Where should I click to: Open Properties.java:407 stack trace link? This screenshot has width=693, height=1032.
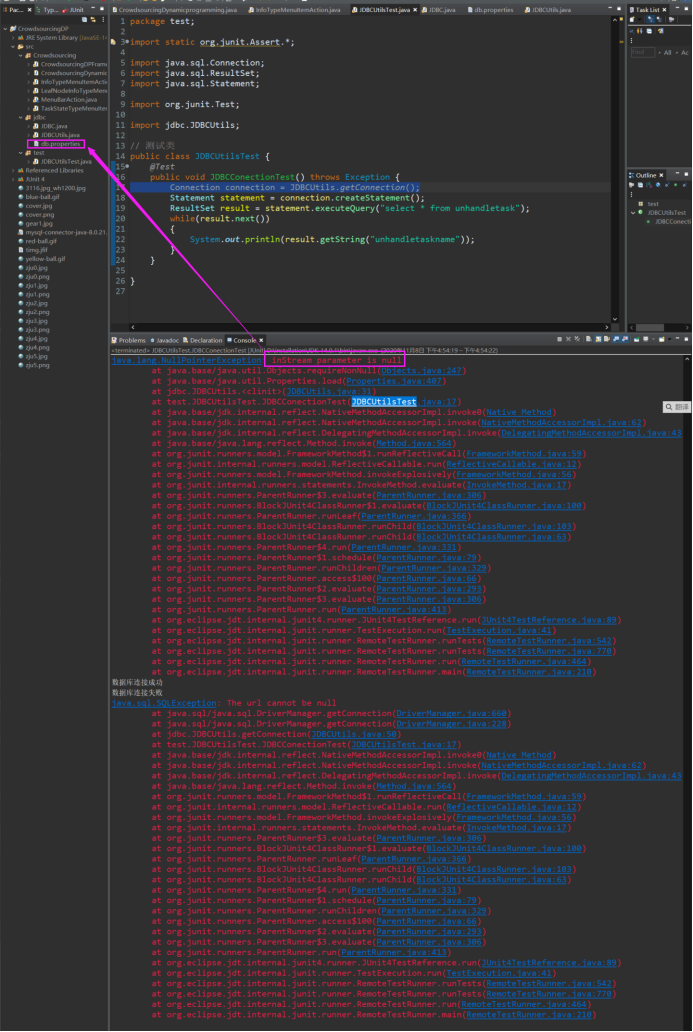(394, 381)
